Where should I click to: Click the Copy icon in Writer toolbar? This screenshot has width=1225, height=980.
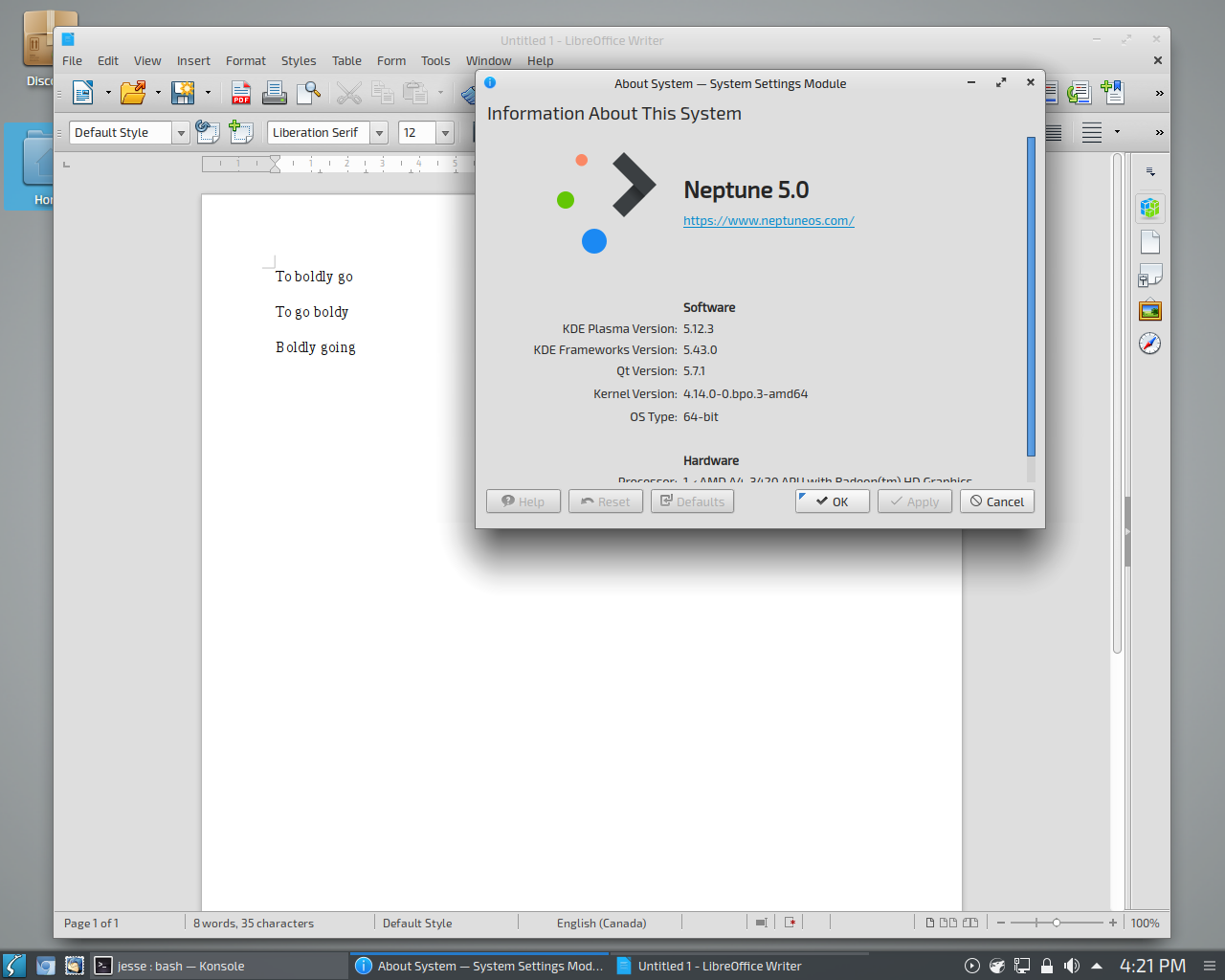coord(383,93)
